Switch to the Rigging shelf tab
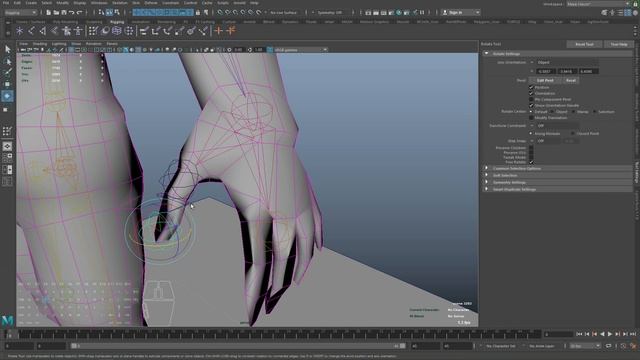 point(117,22)
